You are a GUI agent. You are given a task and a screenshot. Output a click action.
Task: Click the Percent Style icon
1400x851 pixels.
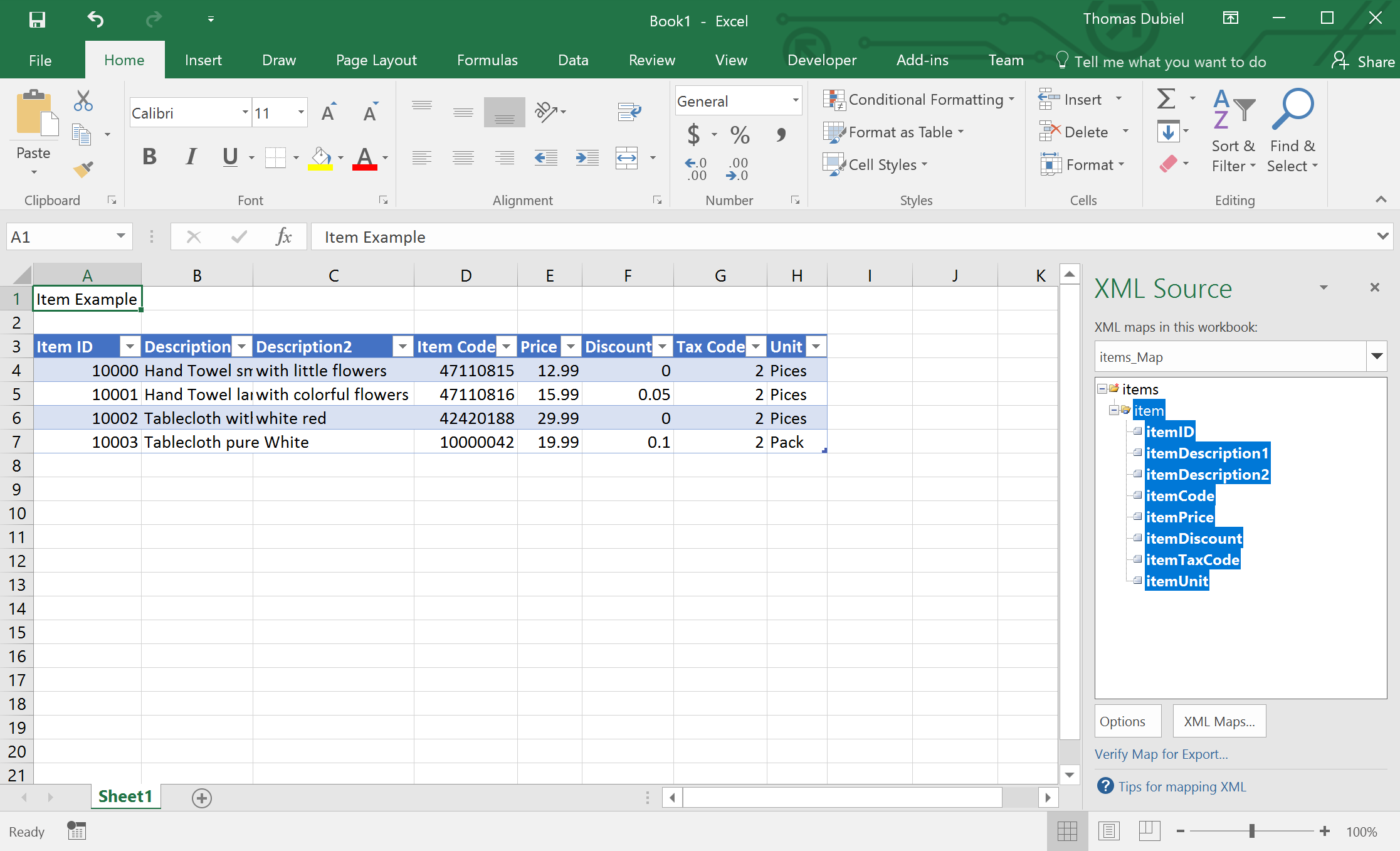pos(740,134)
